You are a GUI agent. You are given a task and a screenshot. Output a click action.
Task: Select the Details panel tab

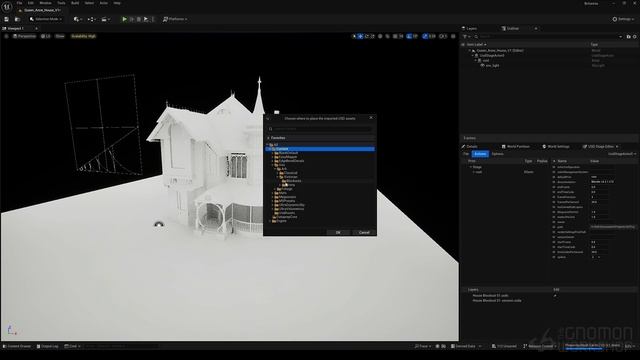469,147
